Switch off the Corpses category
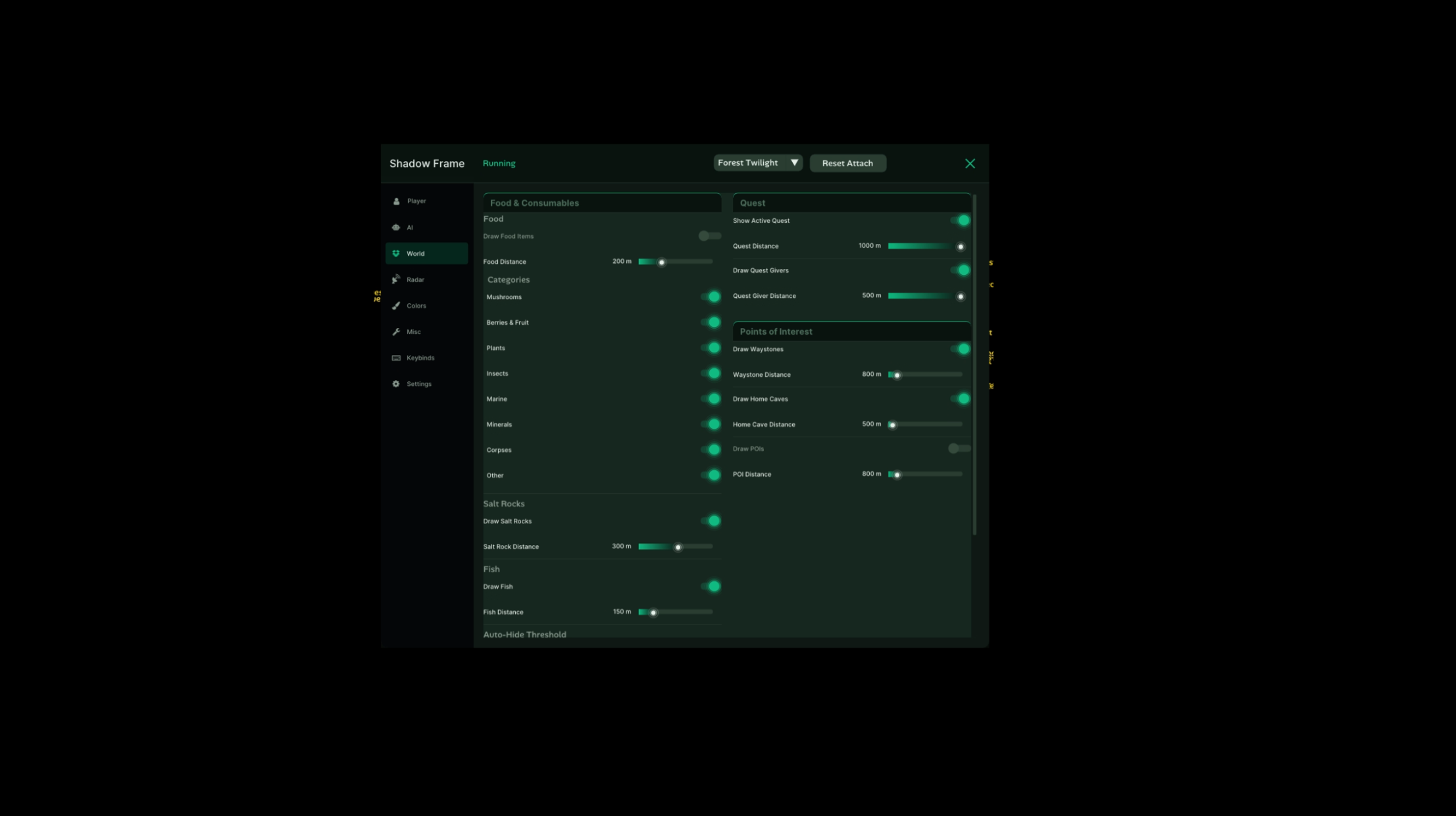The image size is (1456, 816). pos(711,450)
